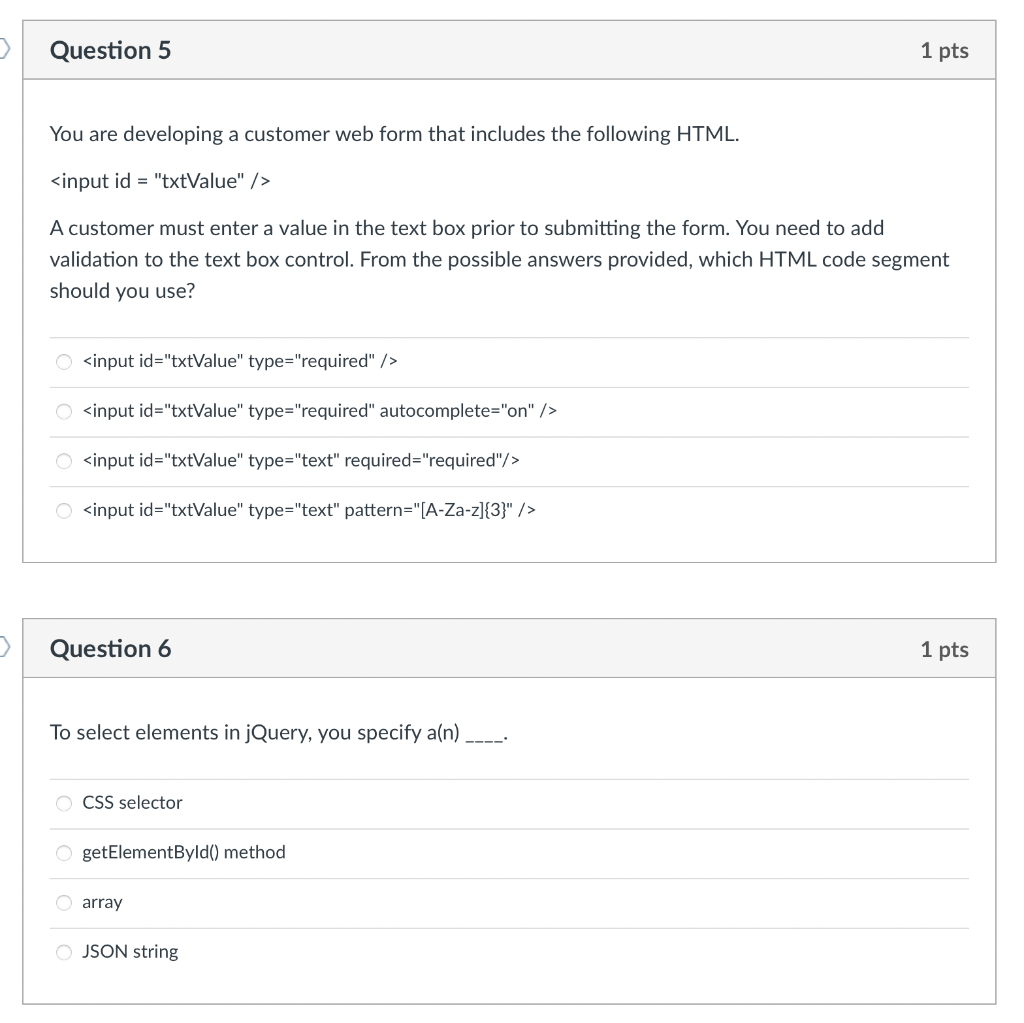Pick the JSON string answer

click(x=64, y=952)
